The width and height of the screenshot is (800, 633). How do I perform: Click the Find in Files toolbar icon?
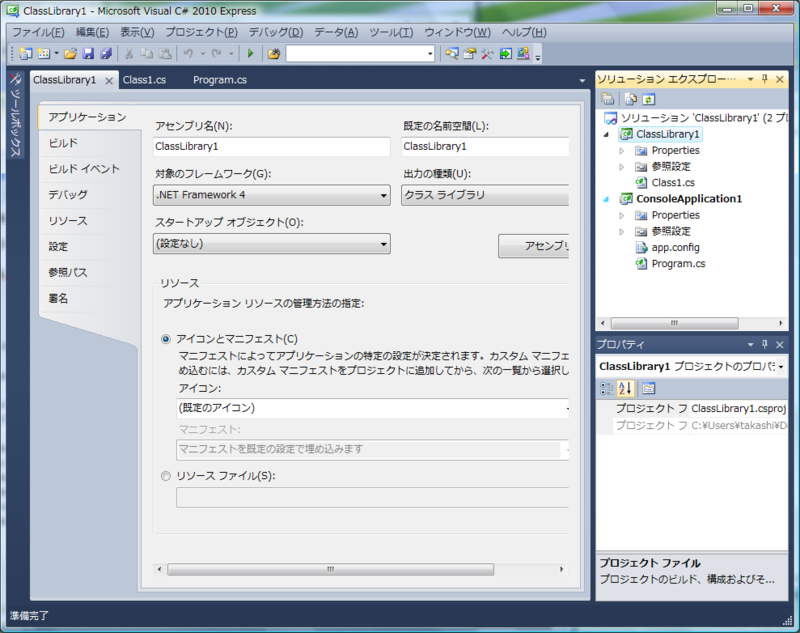pyautogui.click(x=274, y=54)
